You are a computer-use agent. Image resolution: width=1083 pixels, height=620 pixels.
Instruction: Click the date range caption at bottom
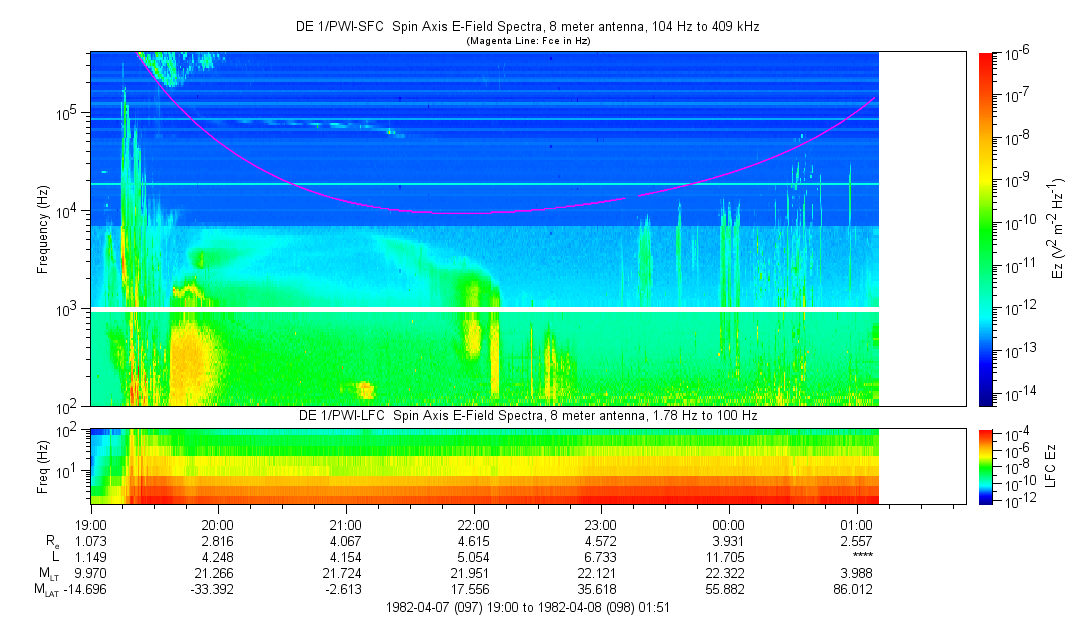[528, 607]
